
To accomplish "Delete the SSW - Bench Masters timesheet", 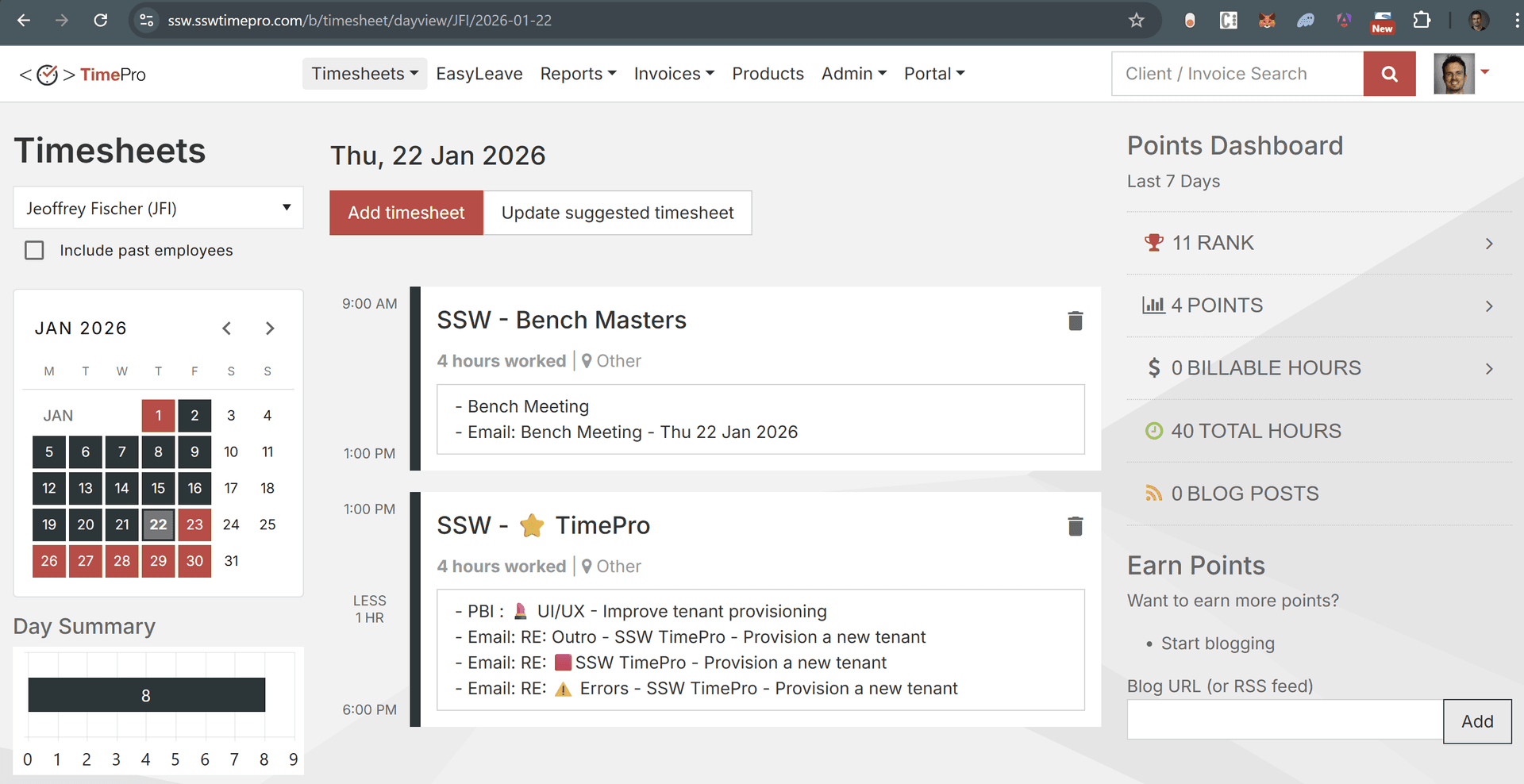I will [x=1076, y=321].
